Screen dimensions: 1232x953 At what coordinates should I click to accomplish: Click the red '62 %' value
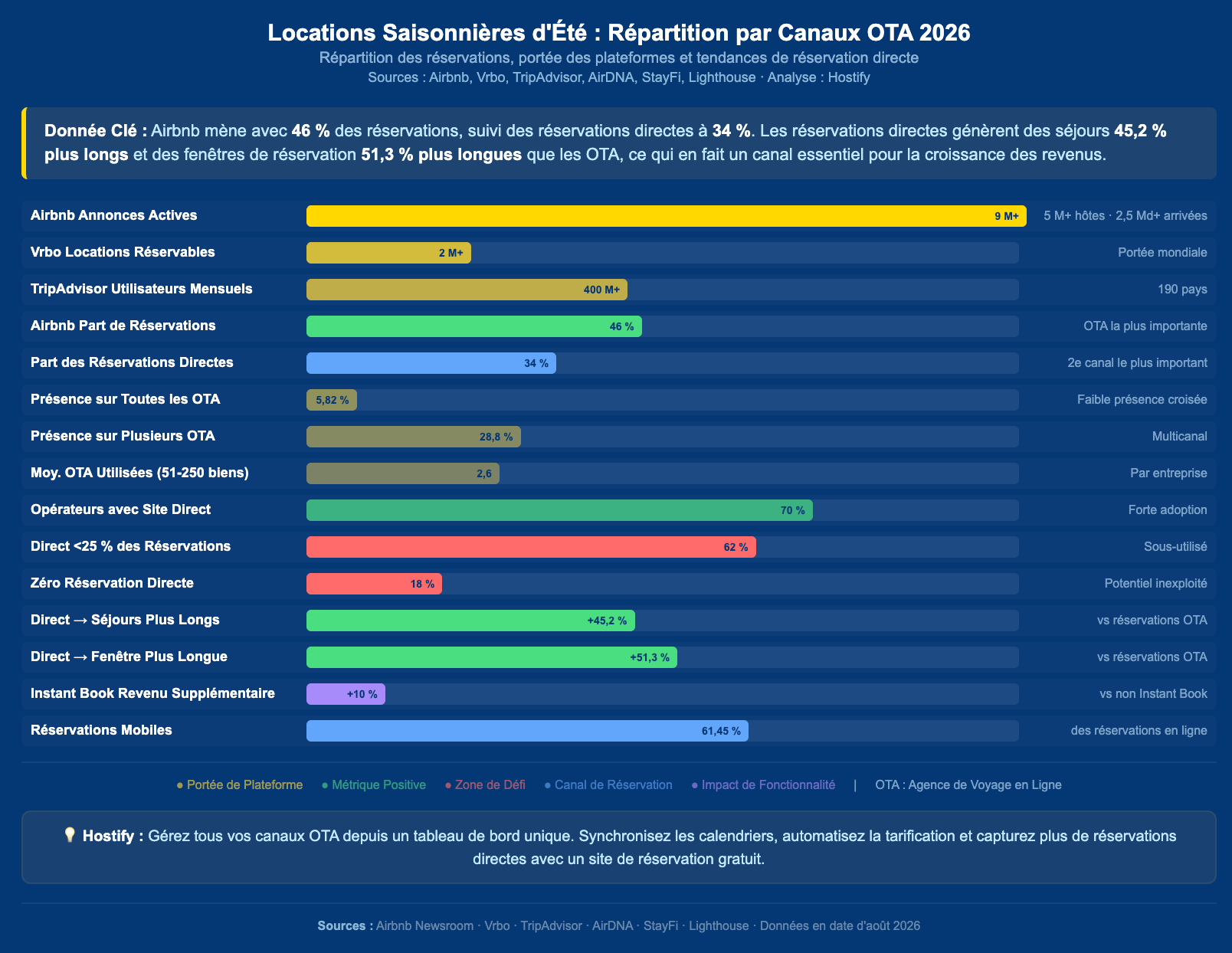point(736,547)
